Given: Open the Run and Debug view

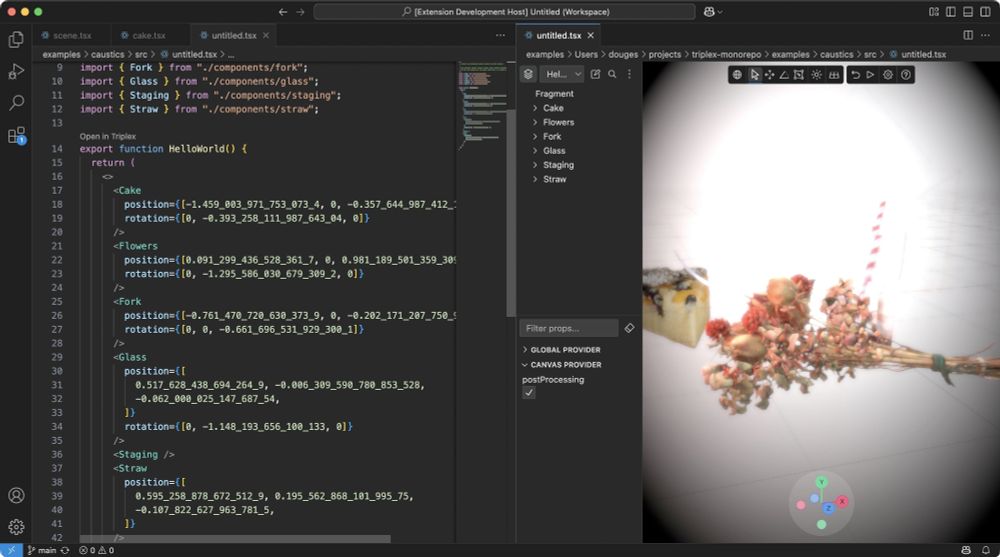Looking at the screenshot, I should (16, 71).
